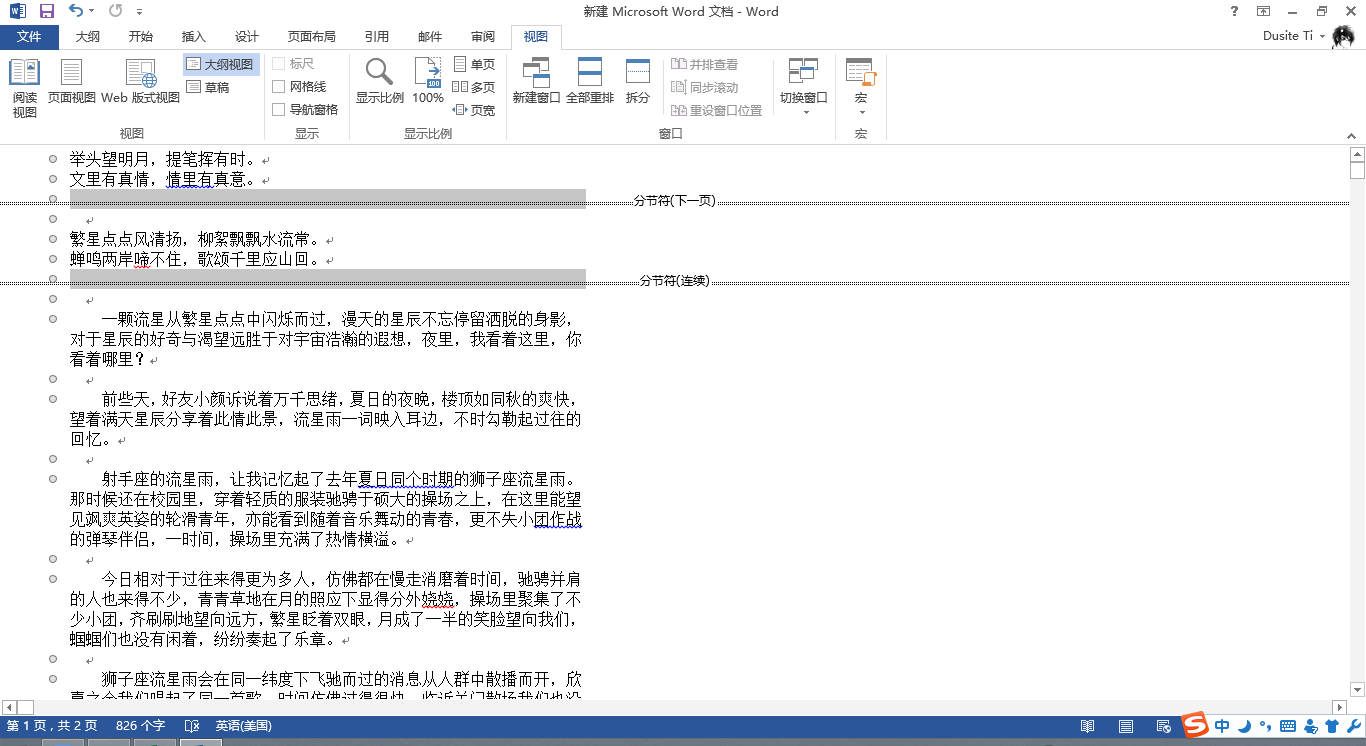Switch to Page view (页面视图)
The height and width of the screenshot is (746, 1366).
pos(71,82)
